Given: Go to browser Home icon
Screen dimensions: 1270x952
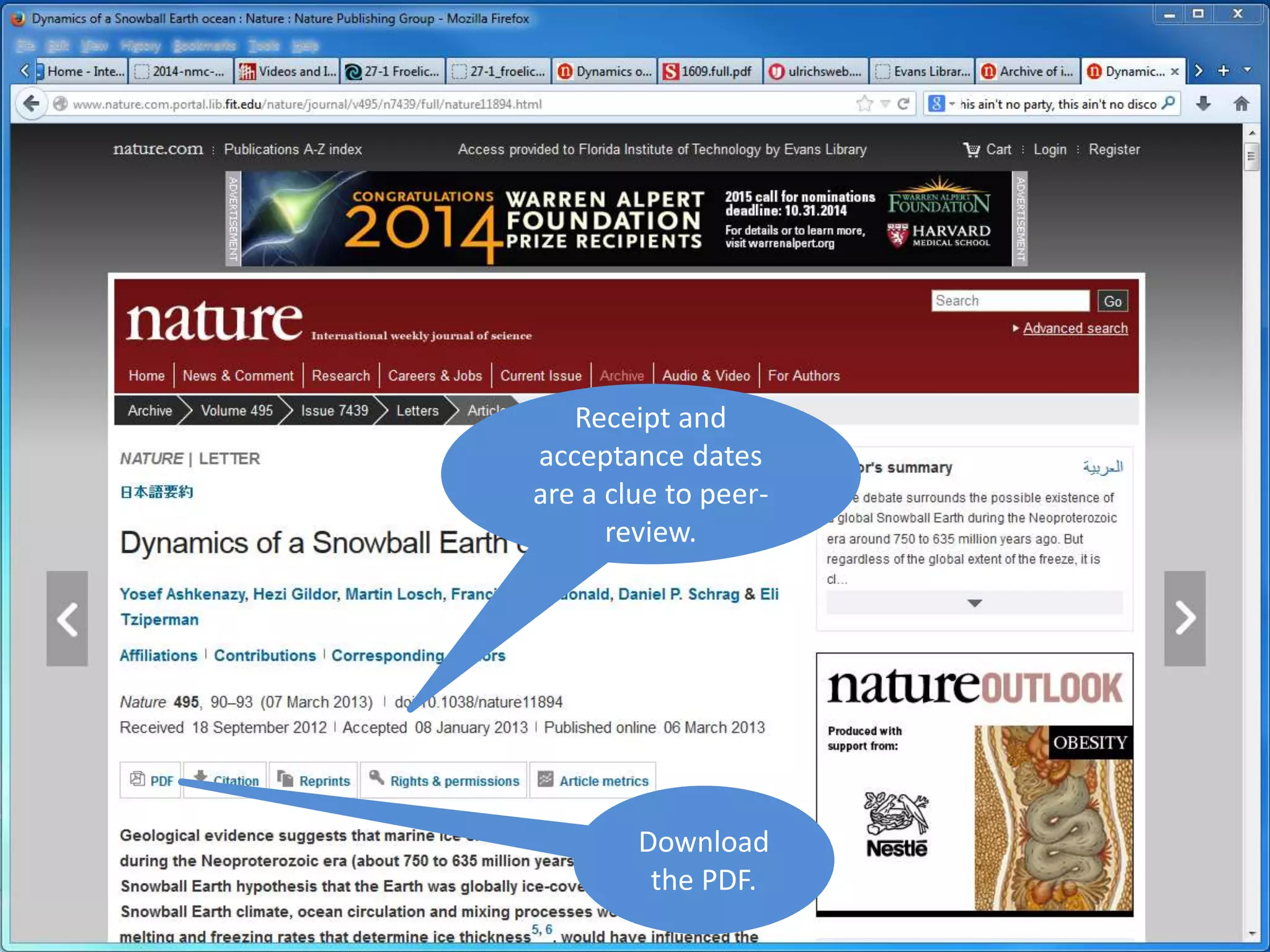Looking at the screenshot, I should tap(1241, 104).
